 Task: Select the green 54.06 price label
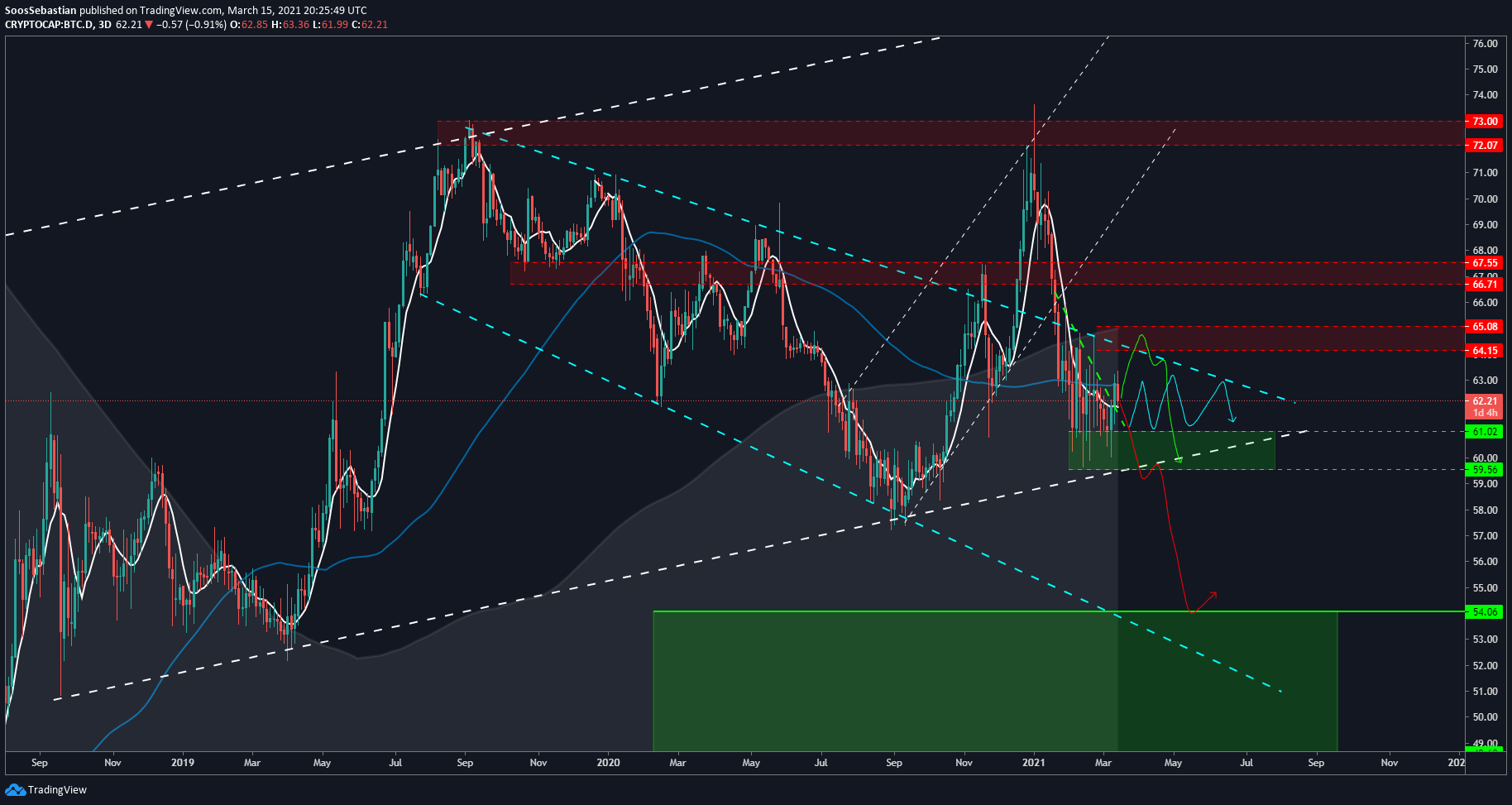[x=1485, y=612]
